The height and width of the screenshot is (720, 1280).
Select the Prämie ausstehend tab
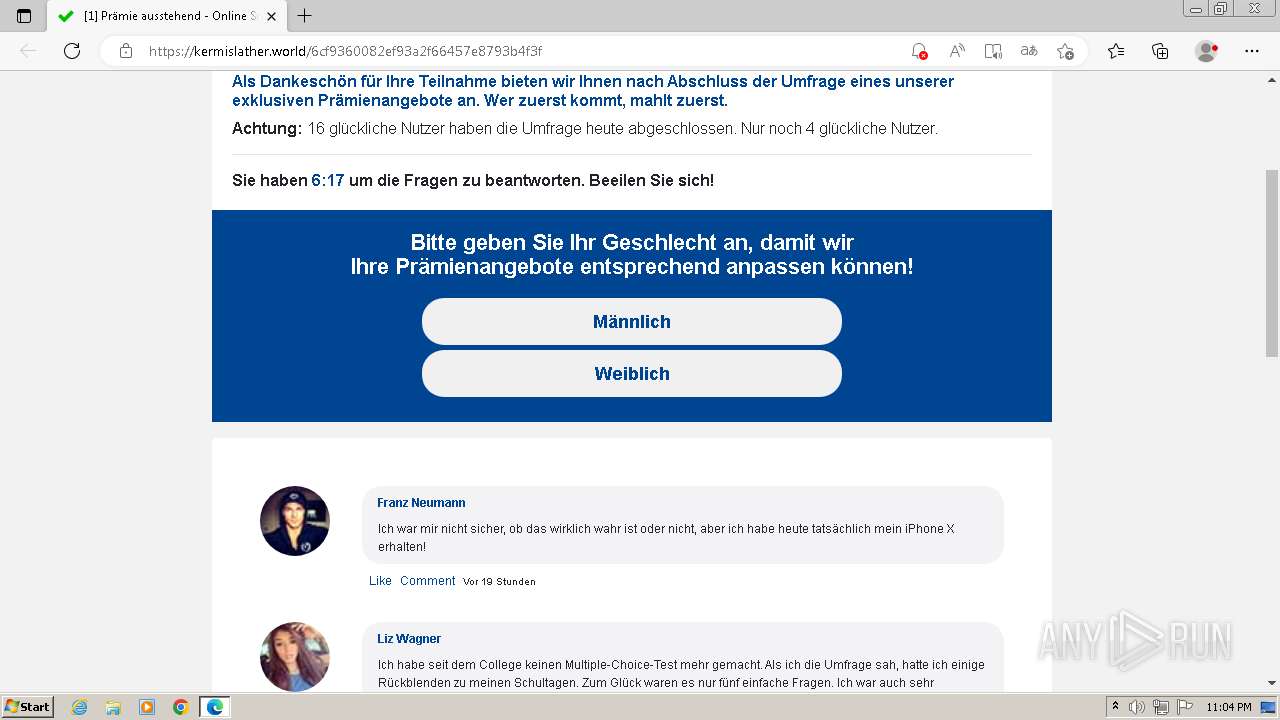click(x=165, y=16)
